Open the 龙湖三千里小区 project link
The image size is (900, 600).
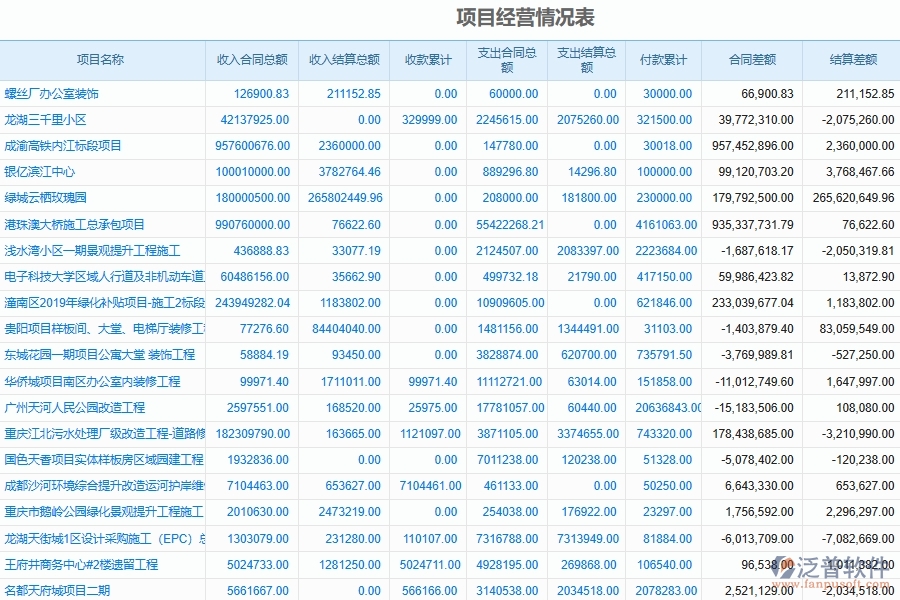coord(45,120)
